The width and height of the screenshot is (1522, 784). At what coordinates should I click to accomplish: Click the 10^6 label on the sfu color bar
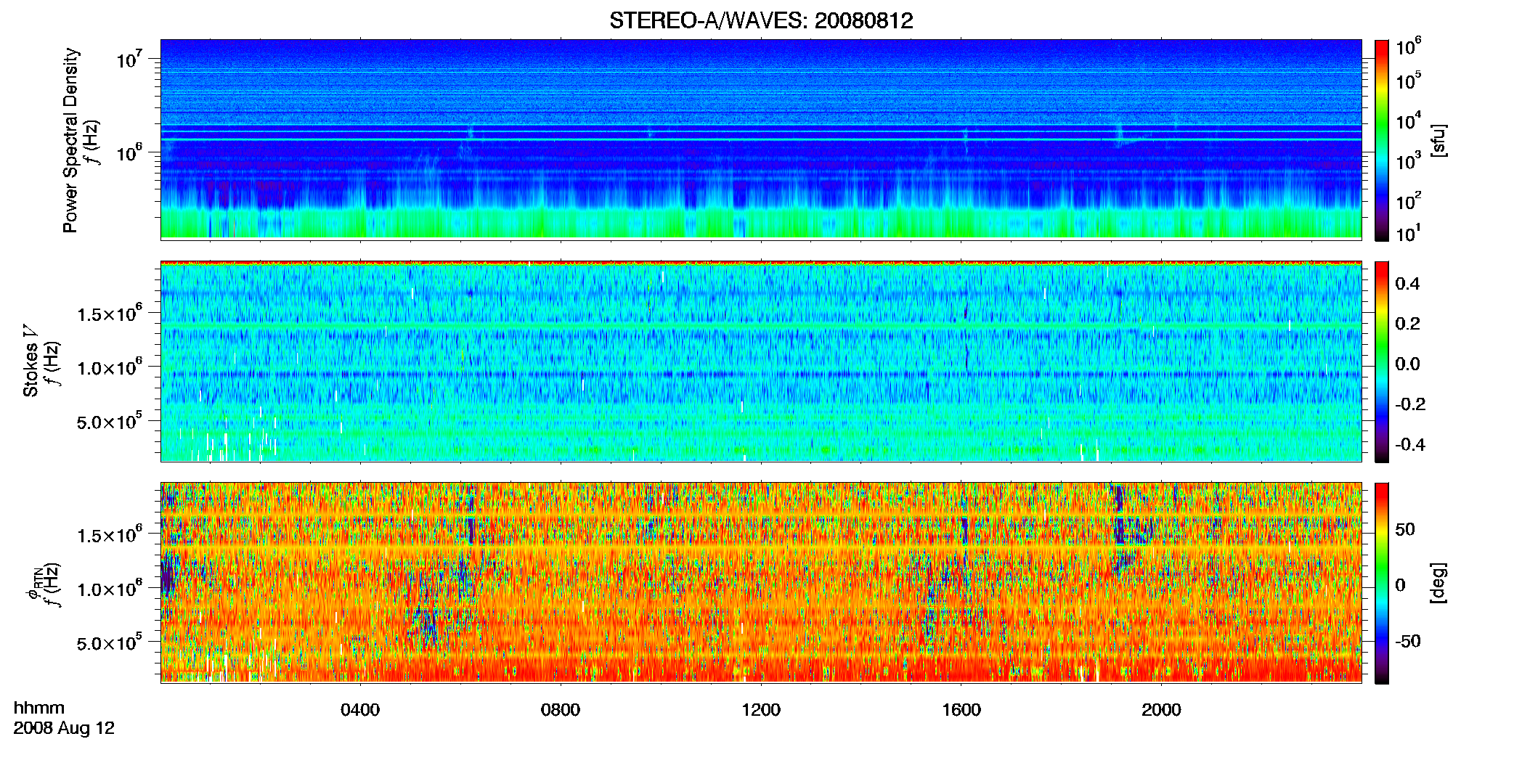[x=1408, y=46]
